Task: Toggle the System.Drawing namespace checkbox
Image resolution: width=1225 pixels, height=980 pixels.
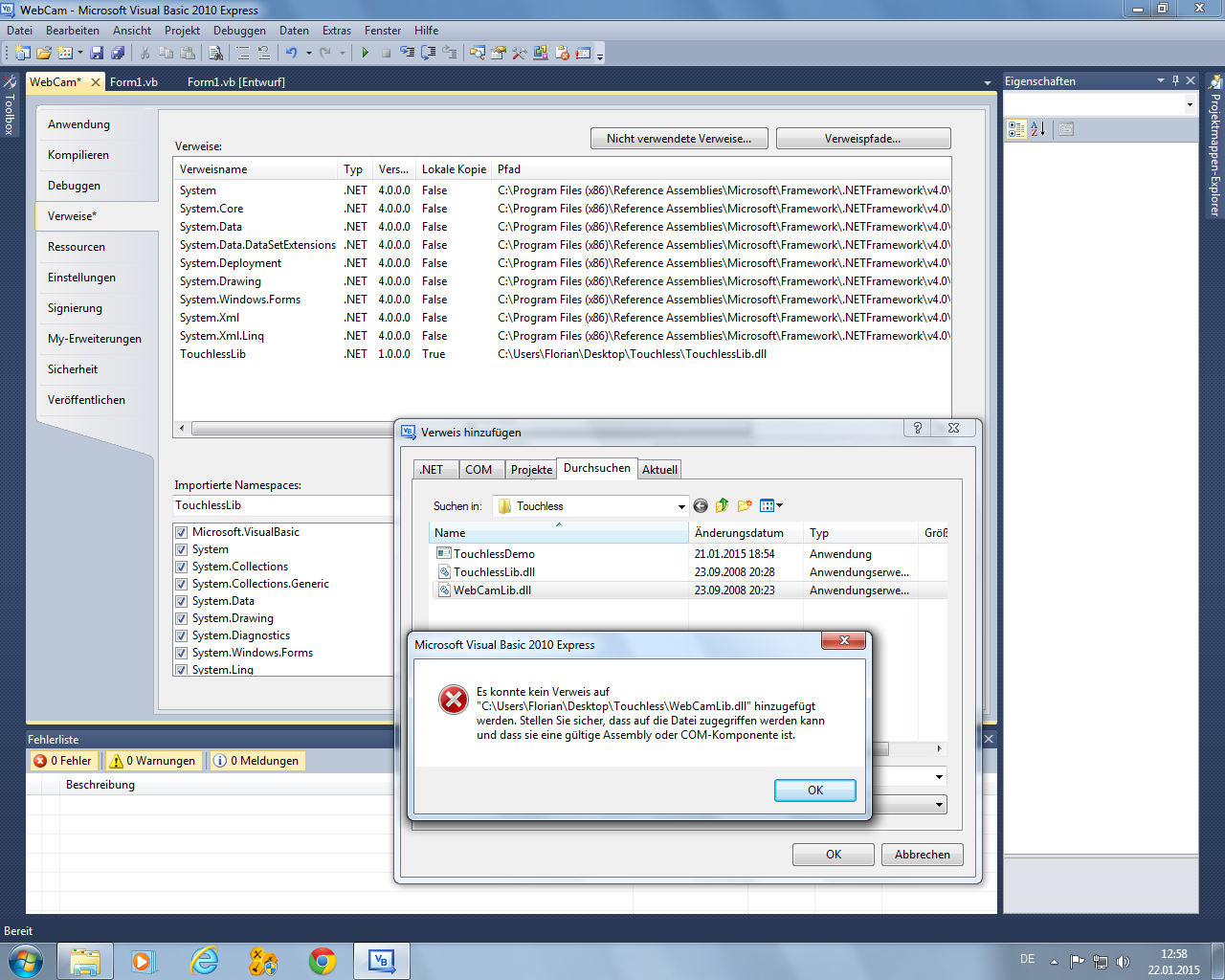Action: tap(181, 618)
